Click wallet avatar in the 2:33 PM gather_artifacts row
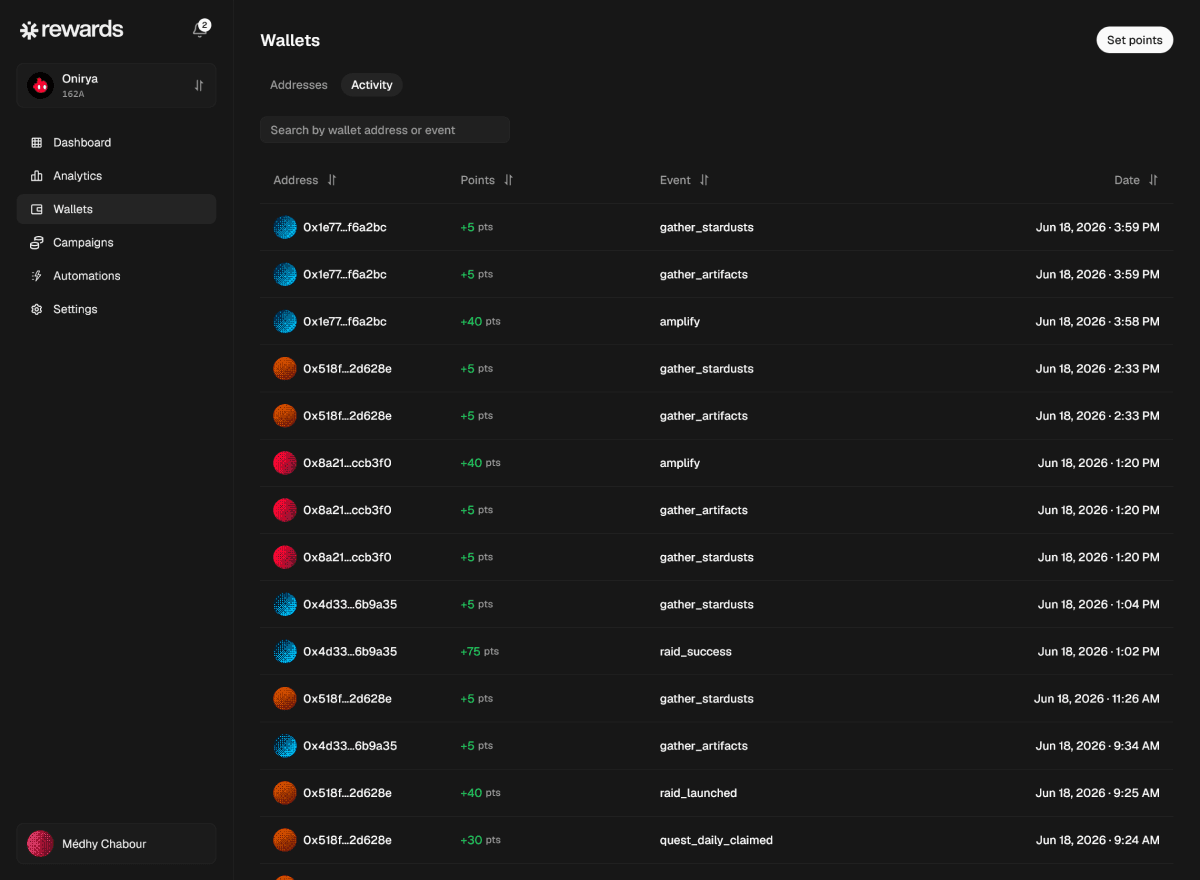1200x880 pixels. coord(285,416)
